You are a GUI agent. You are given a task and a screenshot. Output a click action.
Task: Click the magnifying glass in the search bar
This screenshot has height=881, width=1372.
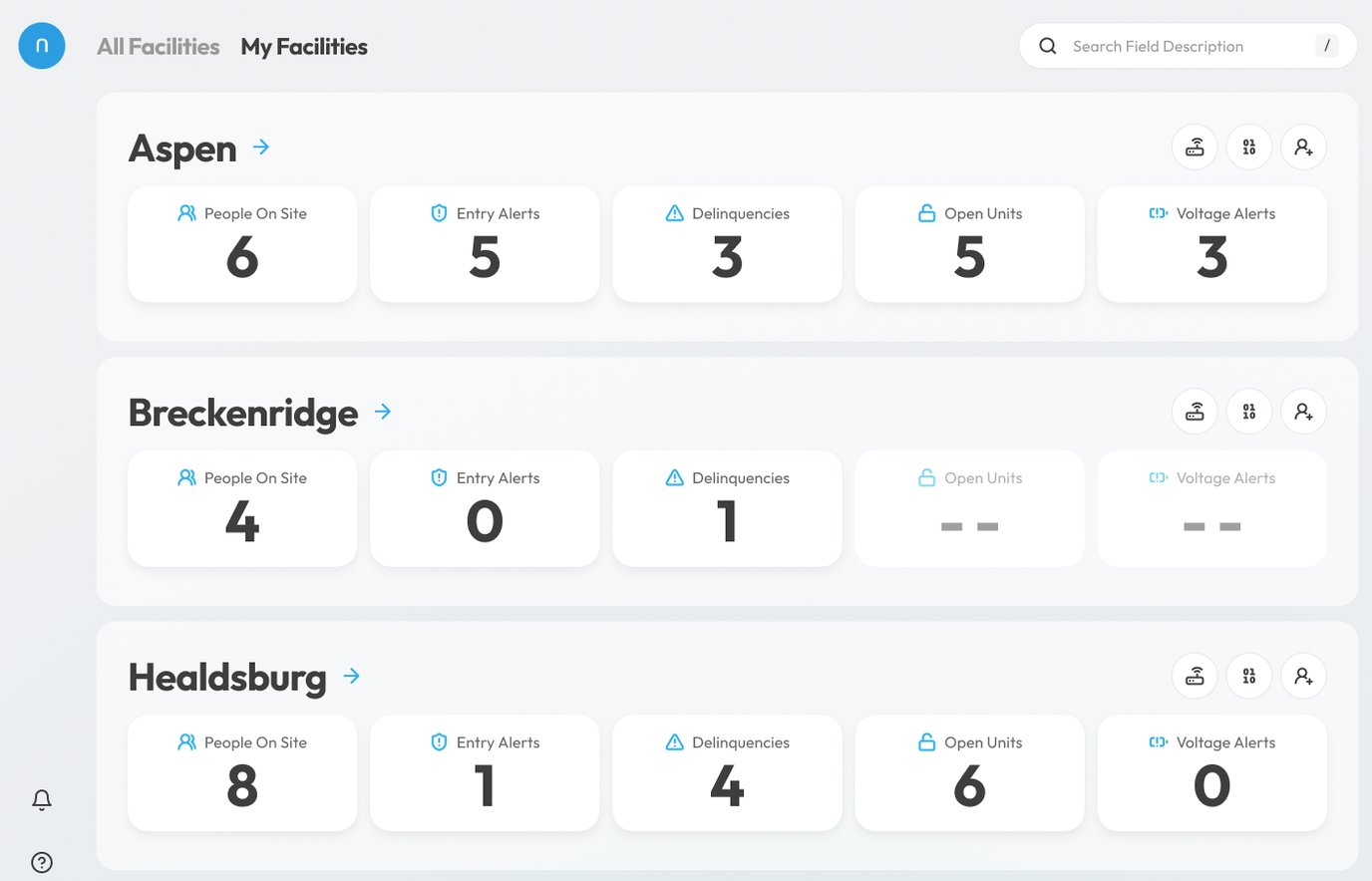[1047, 46]
